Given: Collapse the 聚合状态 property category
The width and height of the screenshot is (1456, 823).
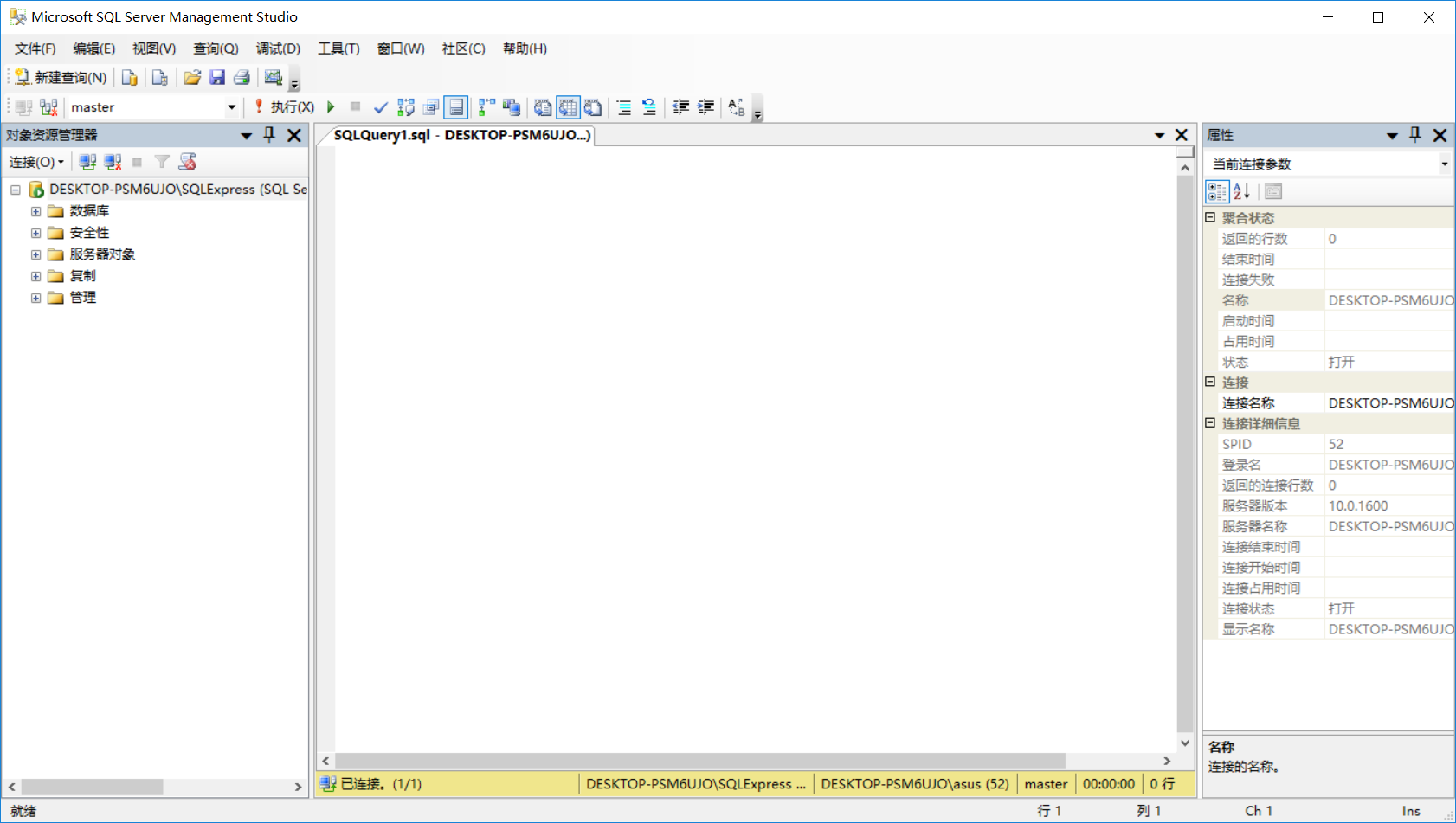Looking at the screenshot, I should click(1210, 217).
